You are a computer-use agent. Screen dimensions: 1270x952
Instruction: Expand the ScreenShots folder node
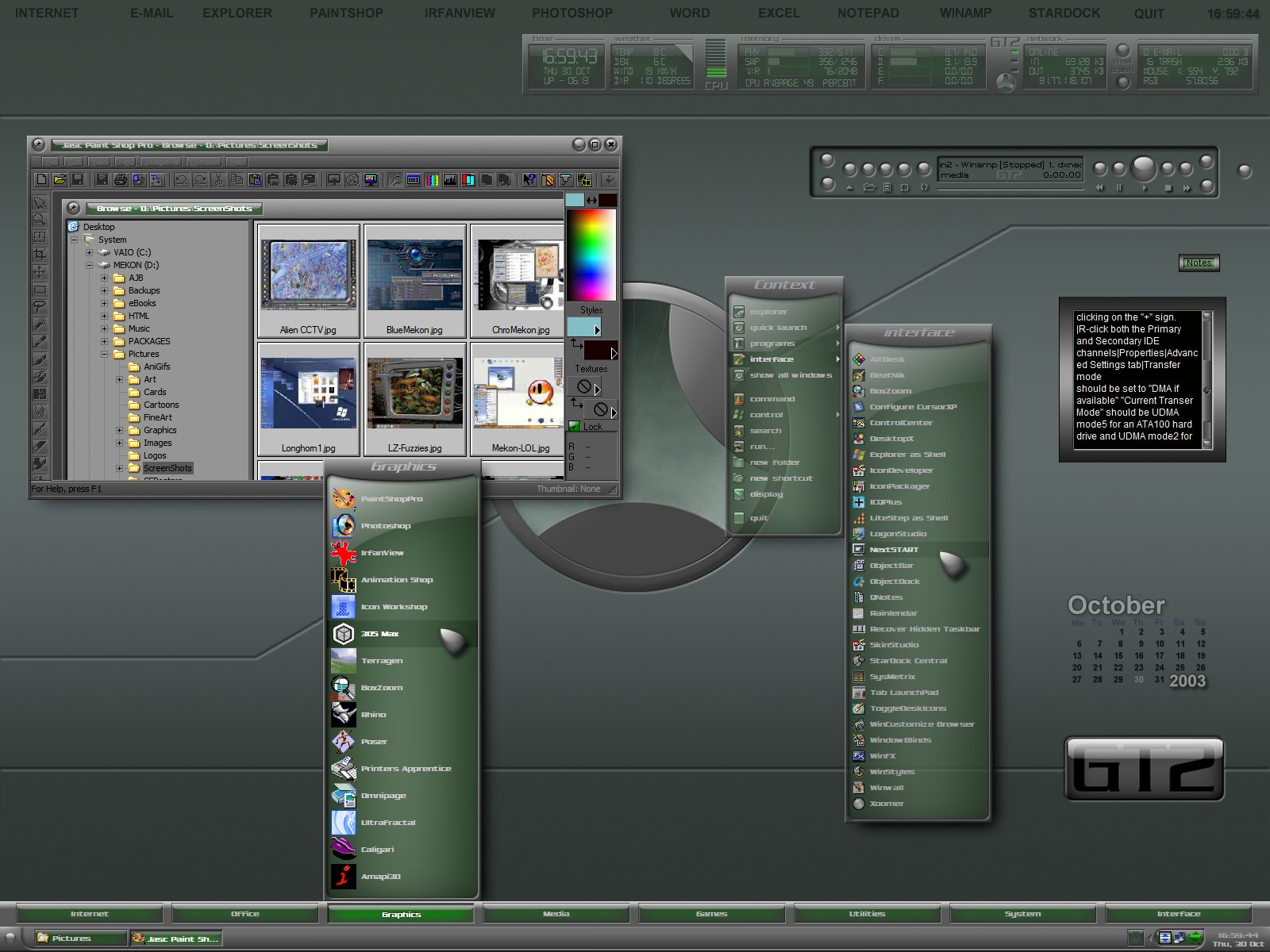(x=119, y=468)
